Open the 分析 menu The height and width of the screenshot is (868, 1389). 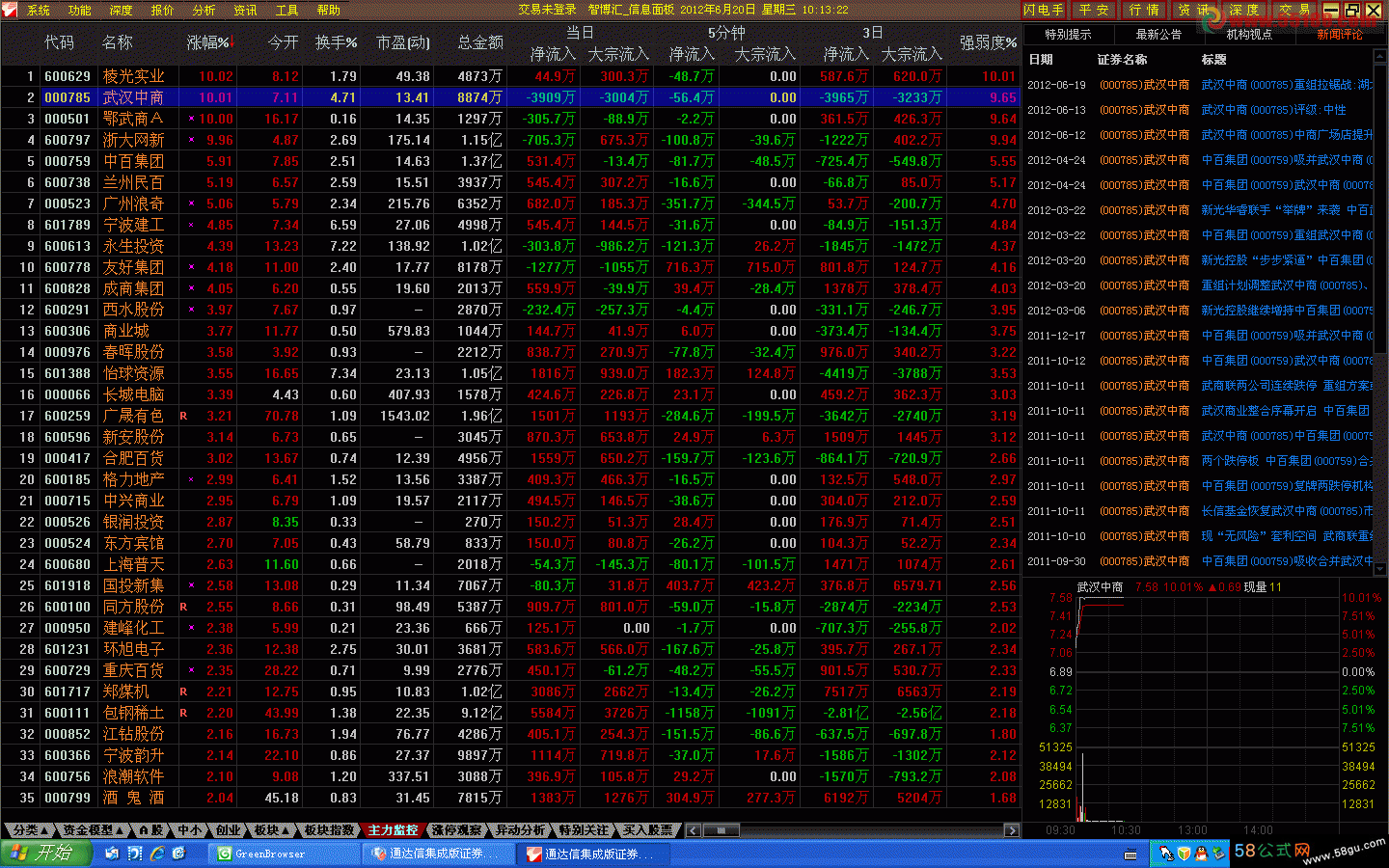click(x=204, y=10)
